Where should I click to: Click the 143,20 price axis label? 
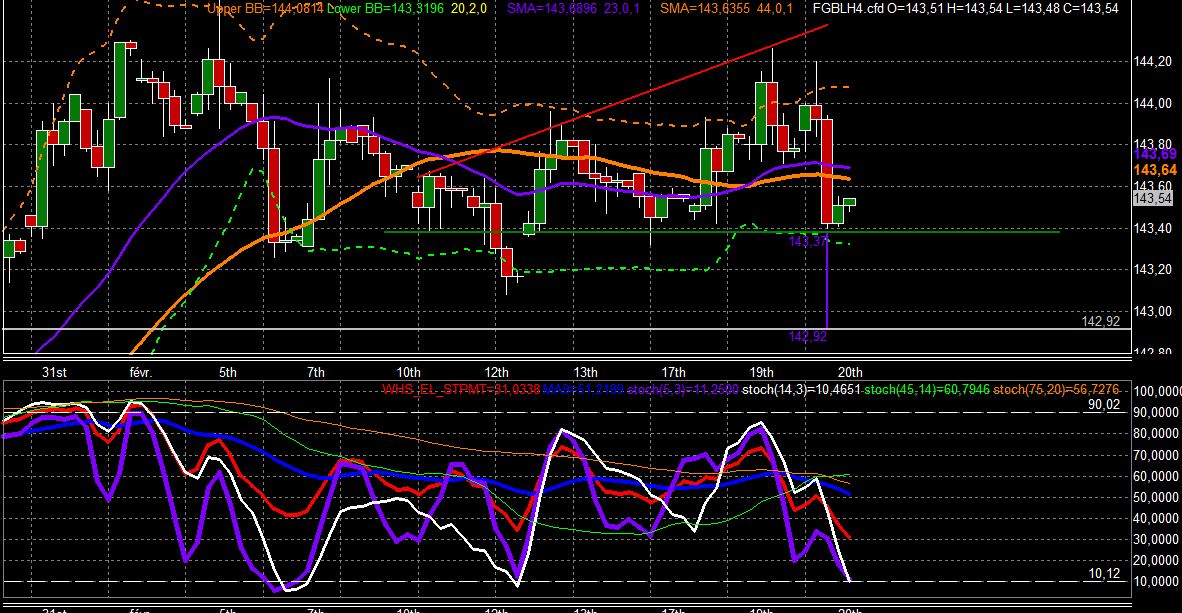click(x=1153, y=270)
